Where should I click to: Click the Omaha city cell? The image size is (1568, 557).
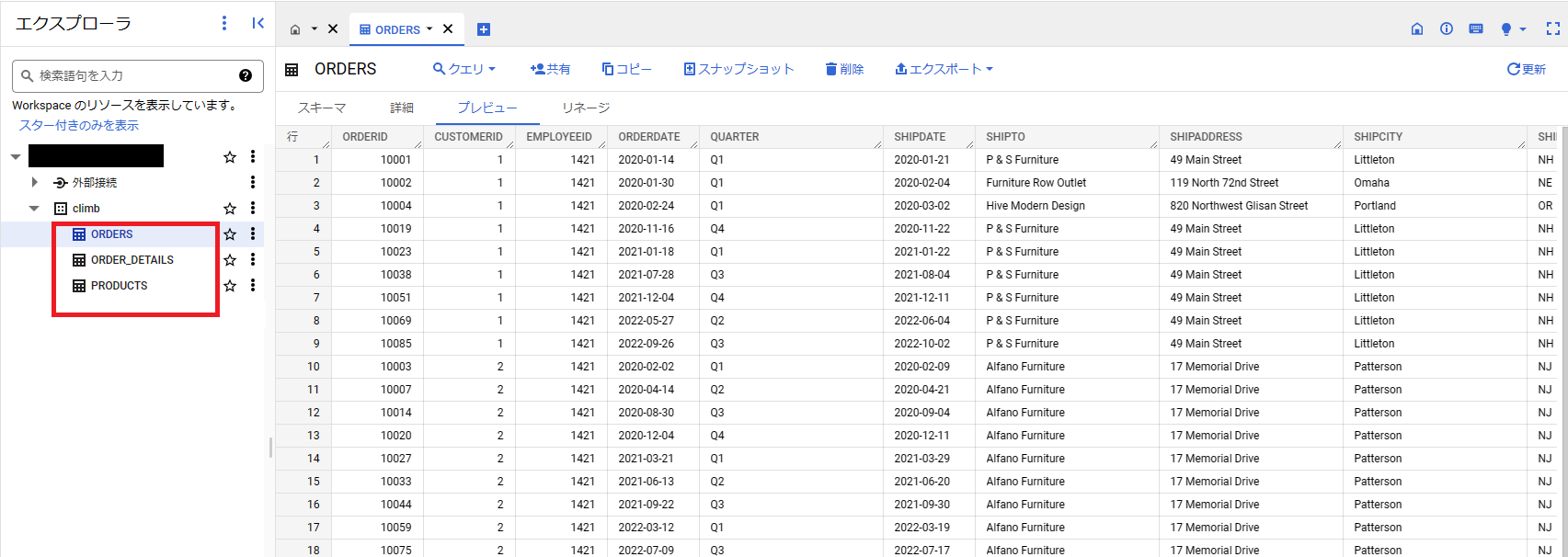[1435, 183]
